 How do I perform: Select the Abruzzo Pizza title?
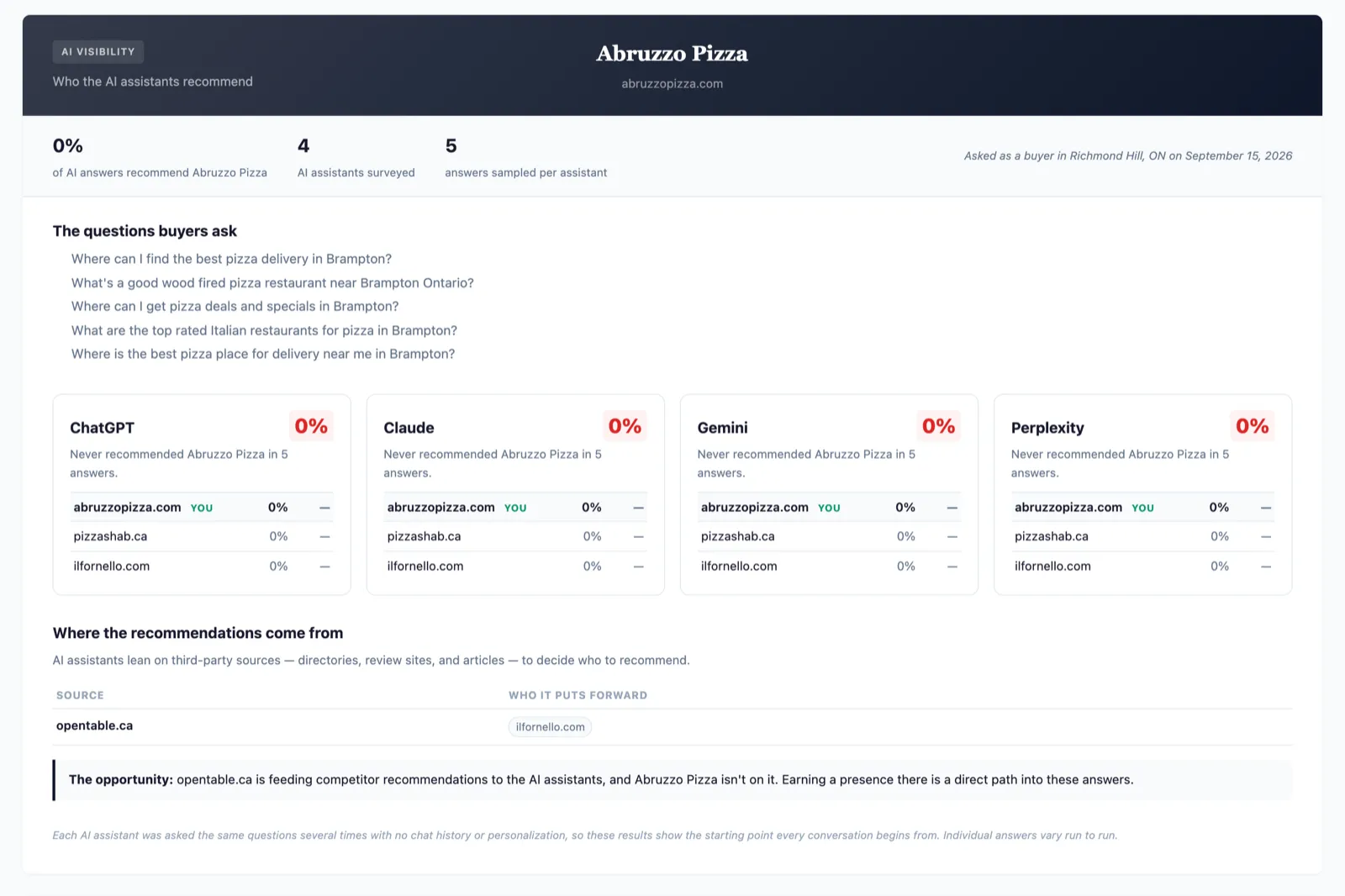[672, 54]
